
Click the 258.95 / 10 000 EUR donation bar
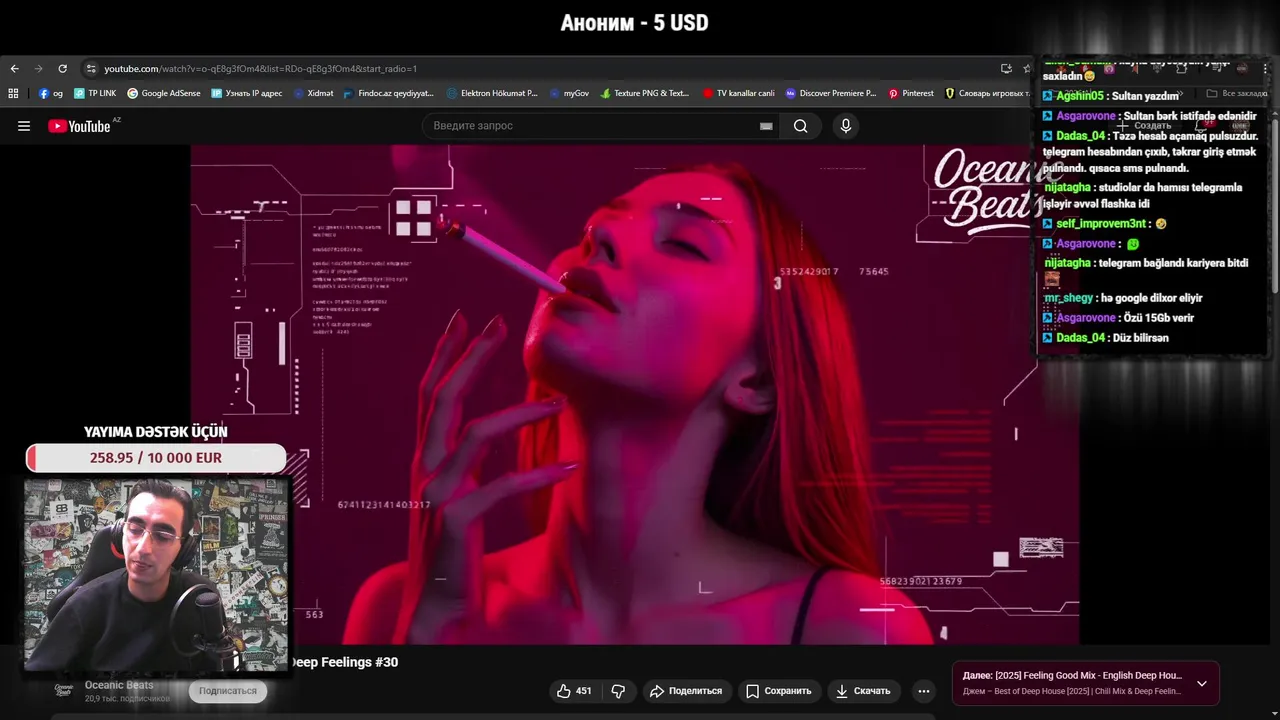click(x=156, y=458)
